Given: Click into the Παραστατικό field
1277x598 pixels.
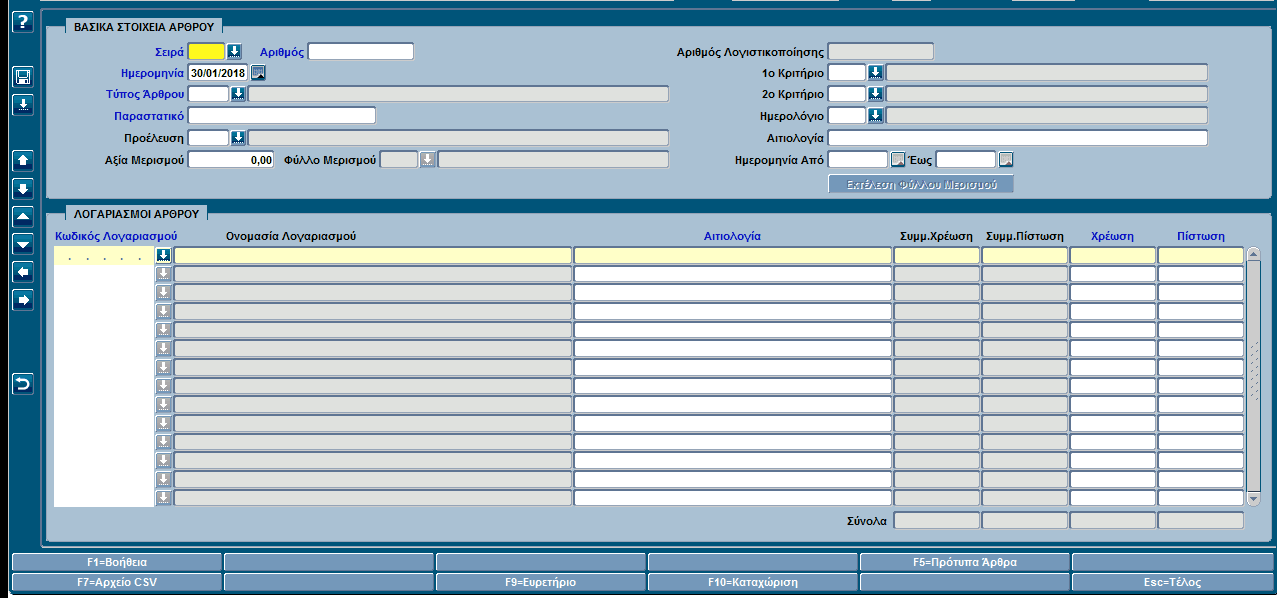Looking at the screenshot, I should (x=282, y=116).
